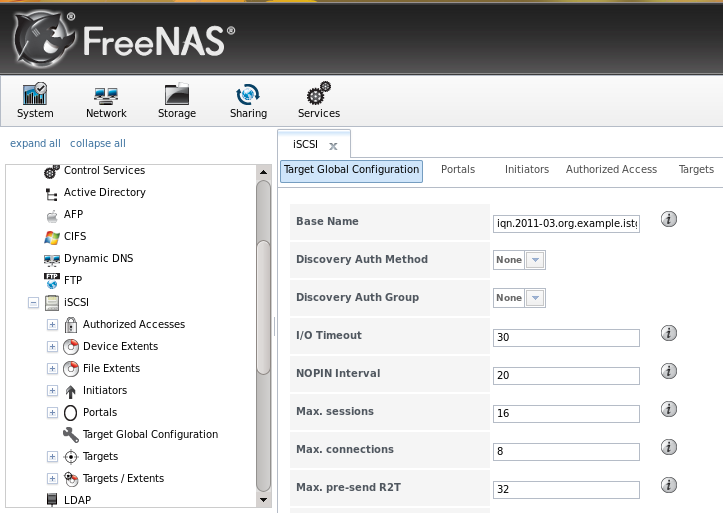Click the Max. connections input field

point(566,451)
